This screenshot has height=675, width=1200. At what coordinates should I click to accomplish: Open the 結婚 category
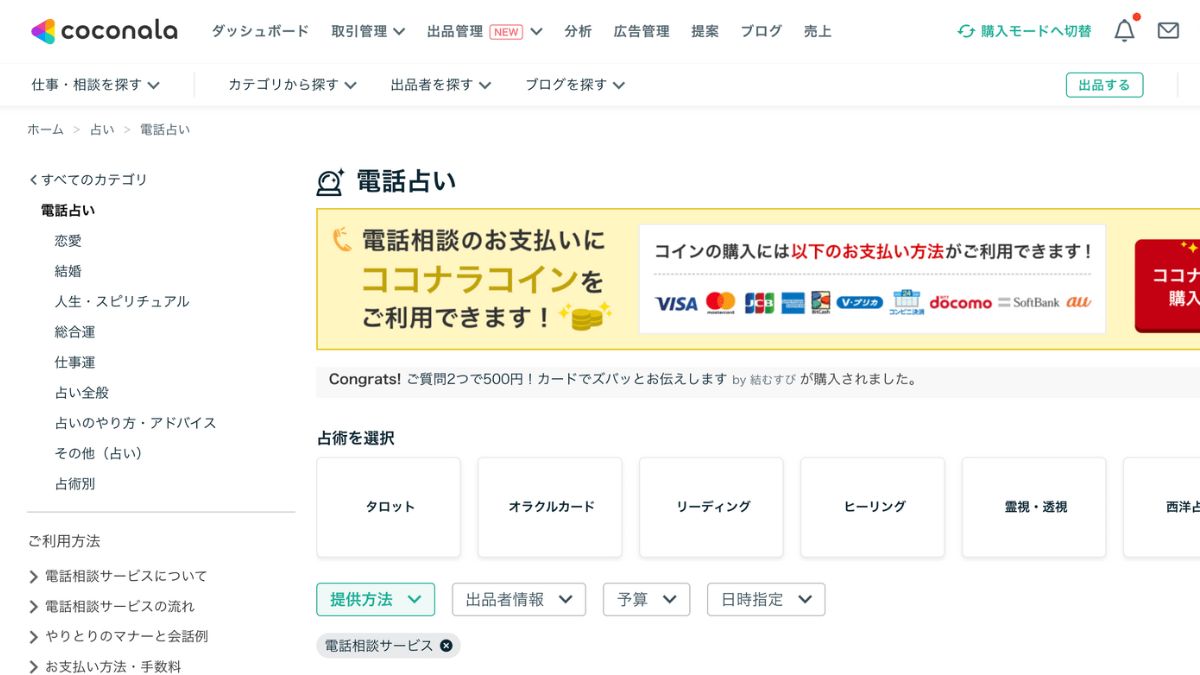68,271
